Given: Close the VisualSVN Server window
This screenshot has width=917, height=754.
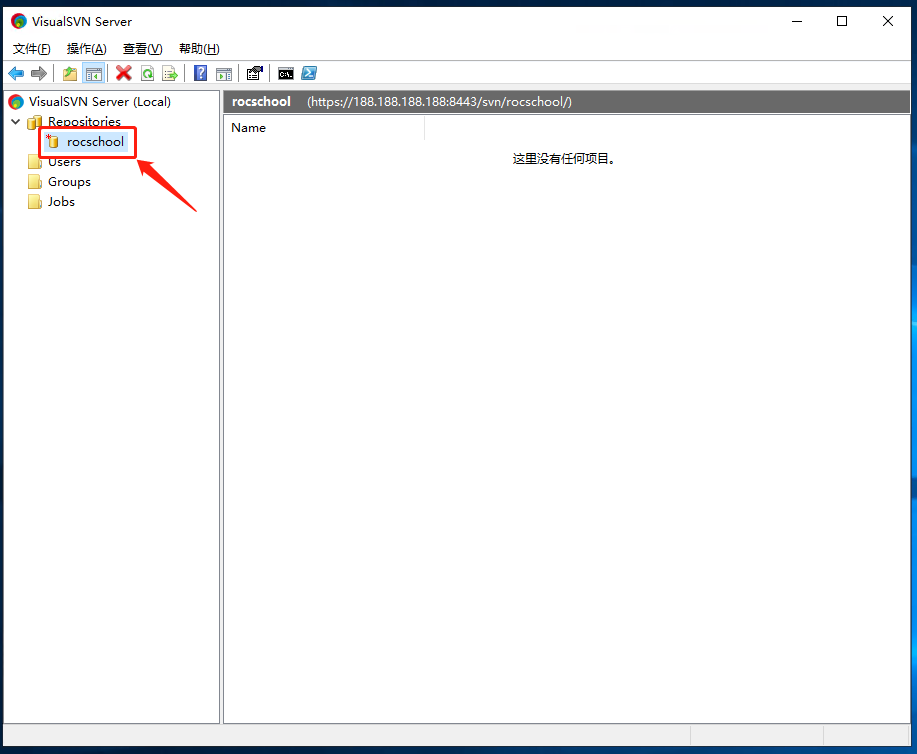Looking at the screenshot, I should 888,22.
